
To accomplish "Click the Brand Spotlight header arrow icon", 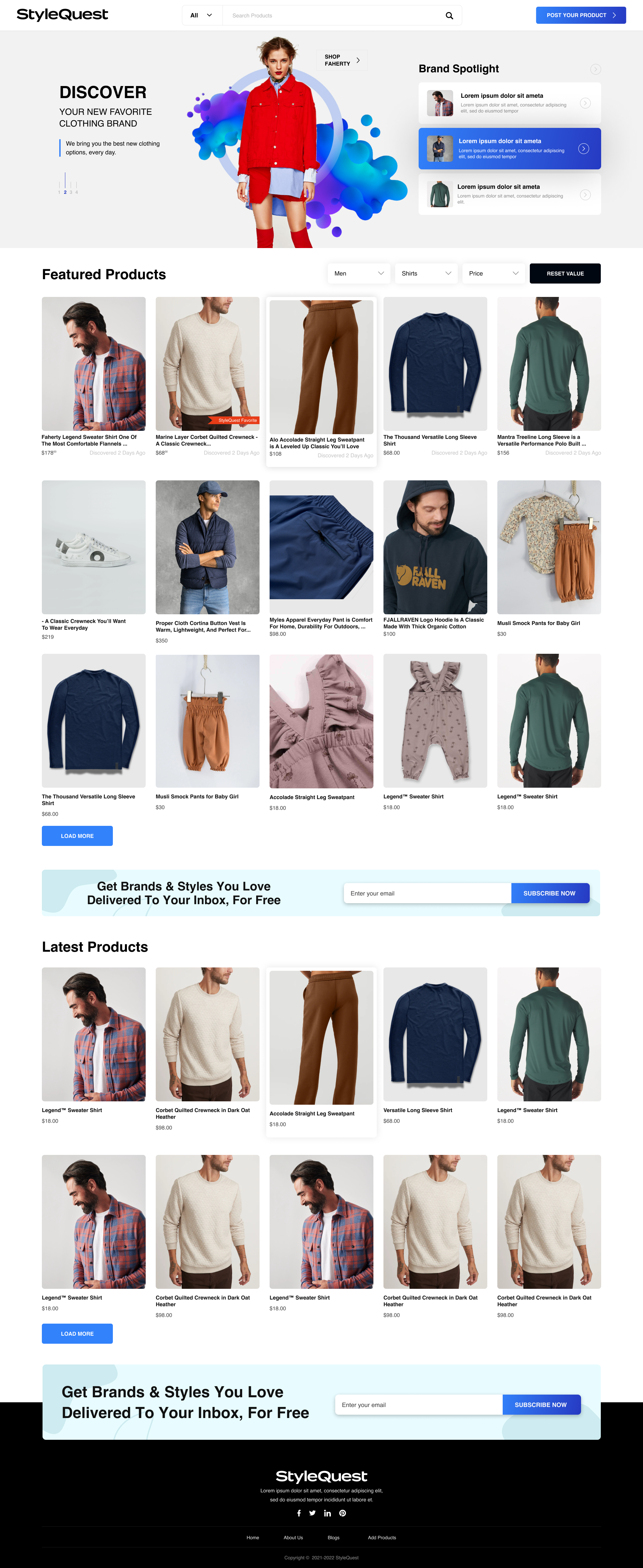I will 595,69.
